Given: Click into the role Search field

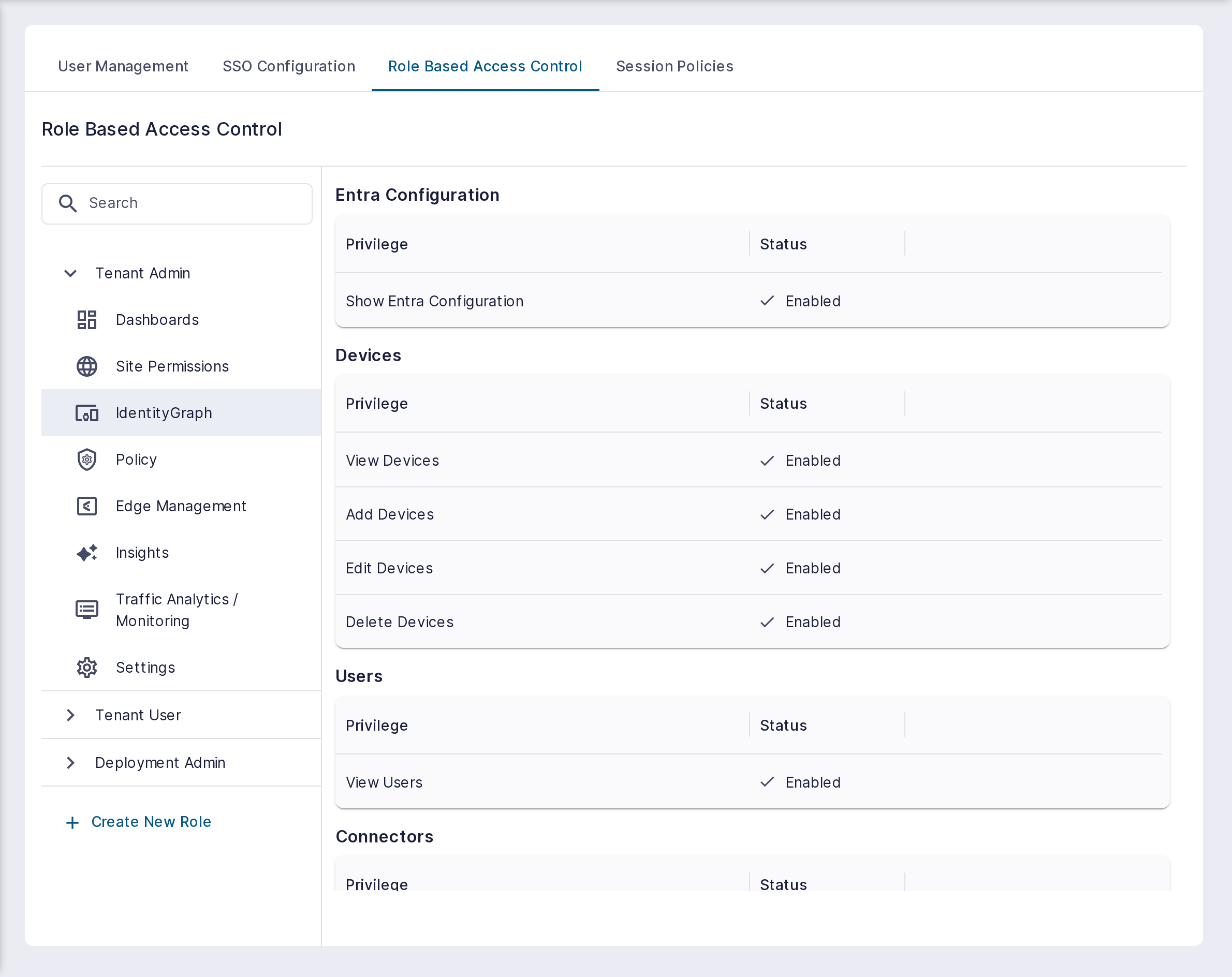Looking at the screenshot, I should point(177,203).
